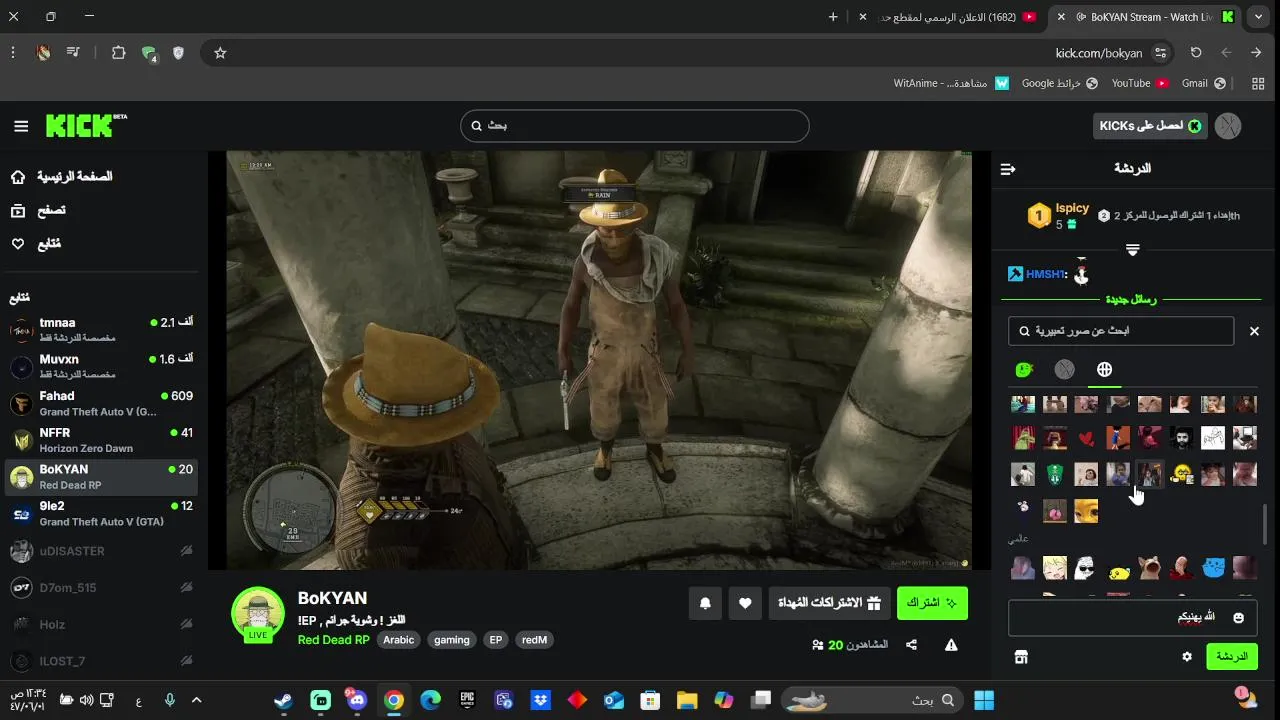Click the emote picker scrollbar
The height and width of the screenshot is (720, 1280).
click(x=1266, y=524)
